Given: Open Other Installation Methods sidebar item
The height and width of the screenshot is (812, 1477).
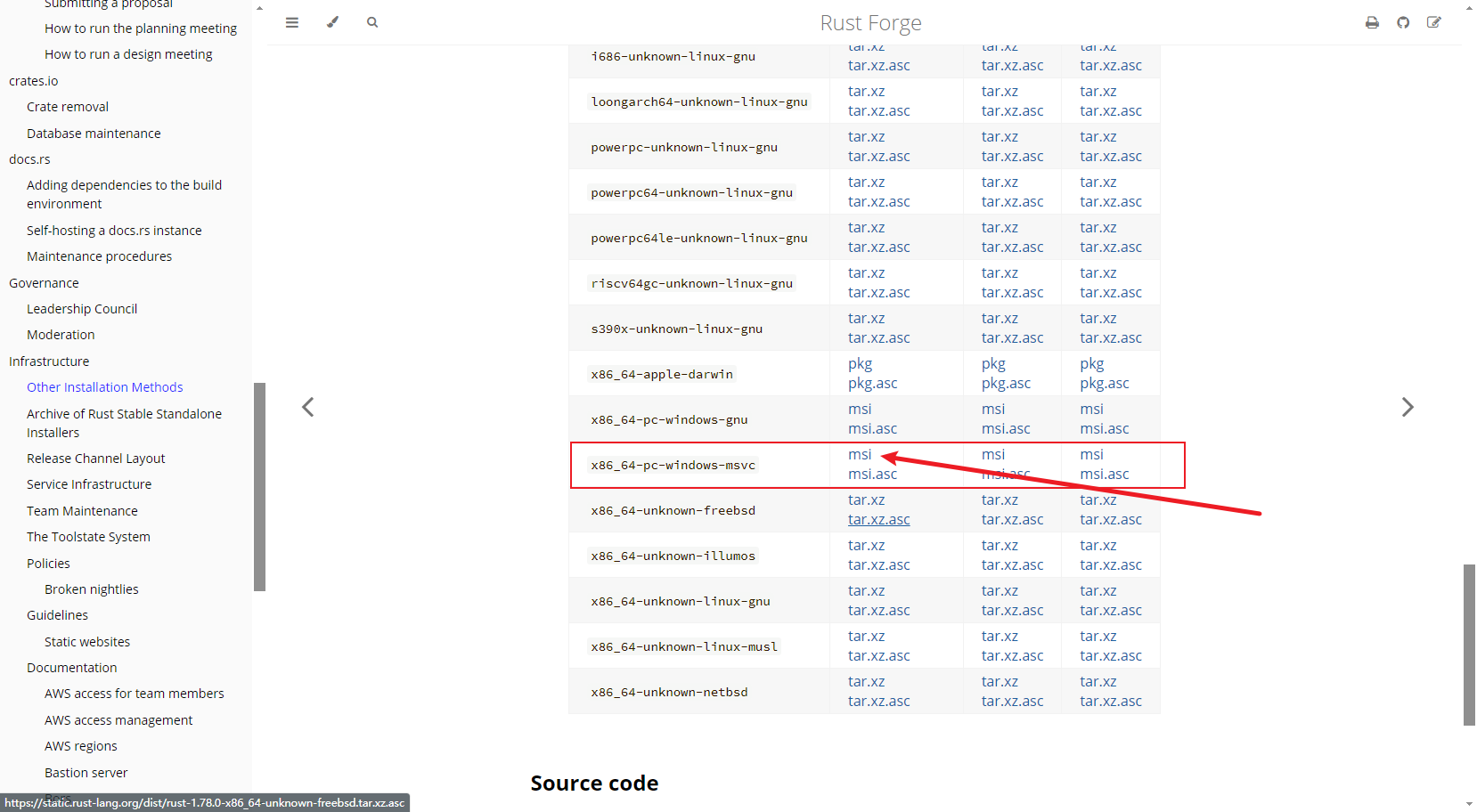Looking at the screenshot, I should point(104,387).
